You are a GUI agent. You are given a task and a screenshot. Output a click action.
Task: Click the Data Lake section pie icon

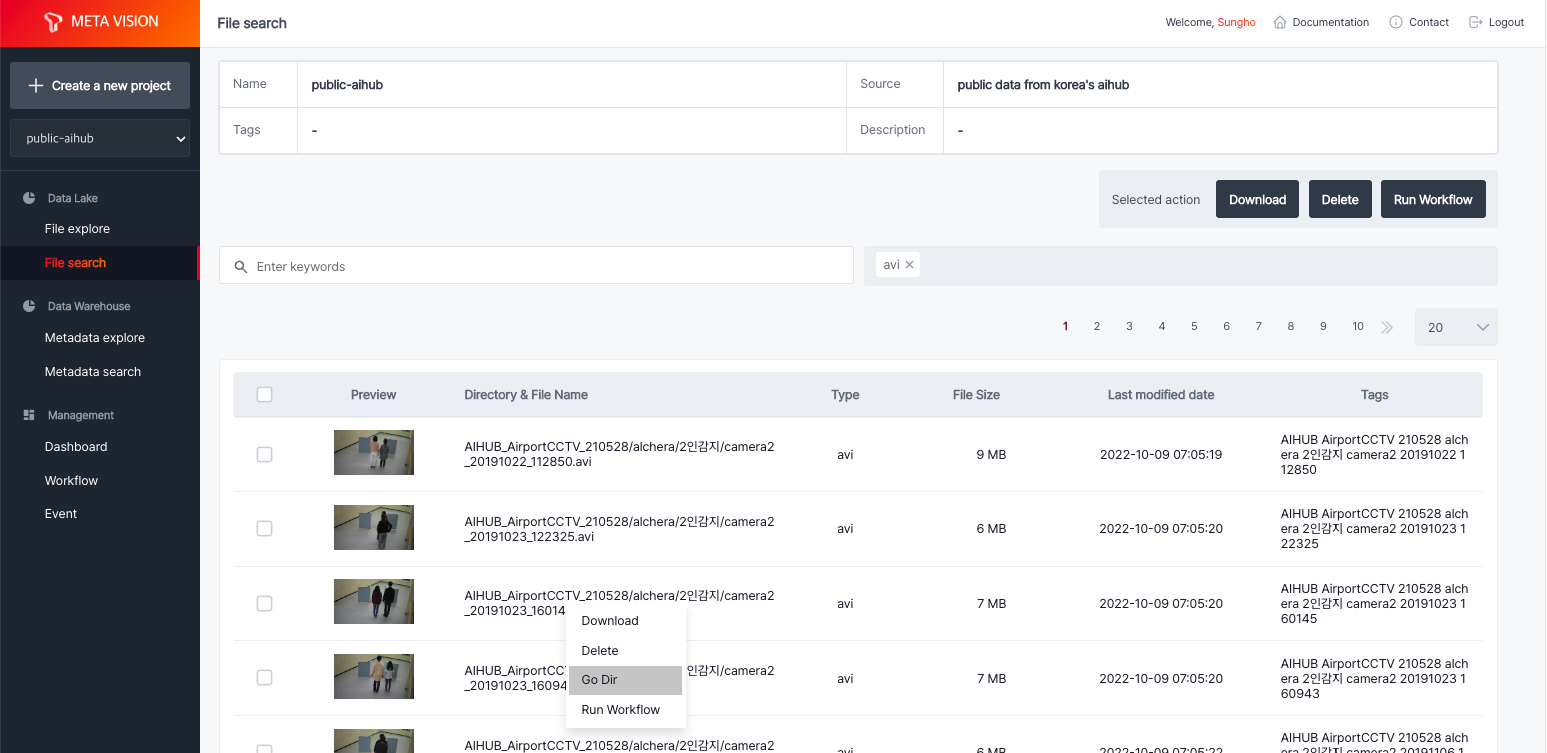coord(29,198)
